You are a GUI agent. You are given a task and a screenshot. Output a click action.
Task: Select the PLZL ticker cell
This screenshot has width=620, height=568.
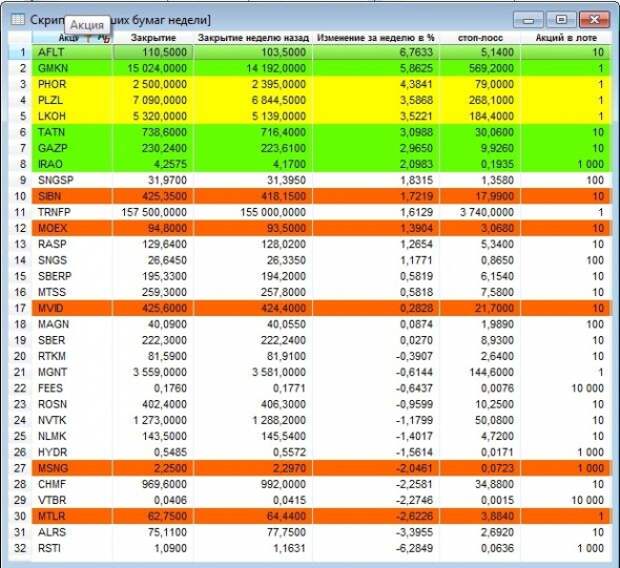tap(72, 100)
